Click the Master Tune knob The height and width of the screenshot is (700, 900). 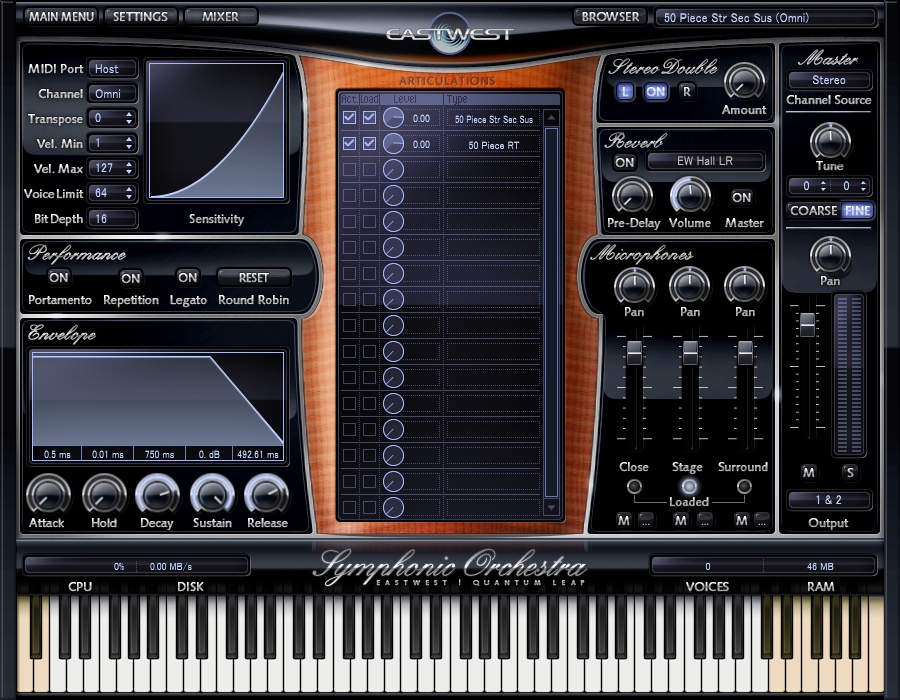(829, 141)
